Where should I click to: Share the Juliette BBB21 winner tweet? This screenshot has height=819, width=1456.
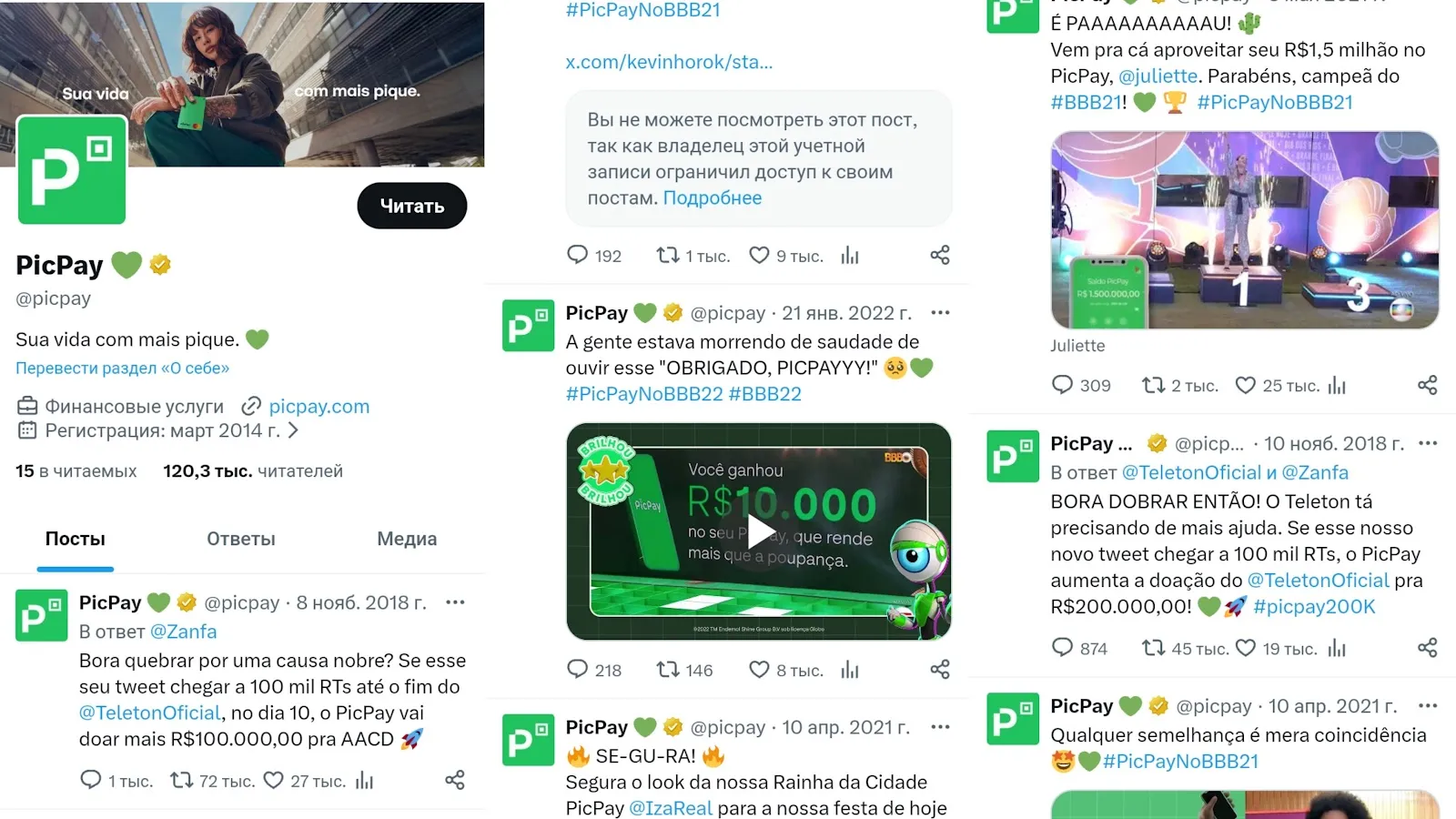pos(1427,385)
